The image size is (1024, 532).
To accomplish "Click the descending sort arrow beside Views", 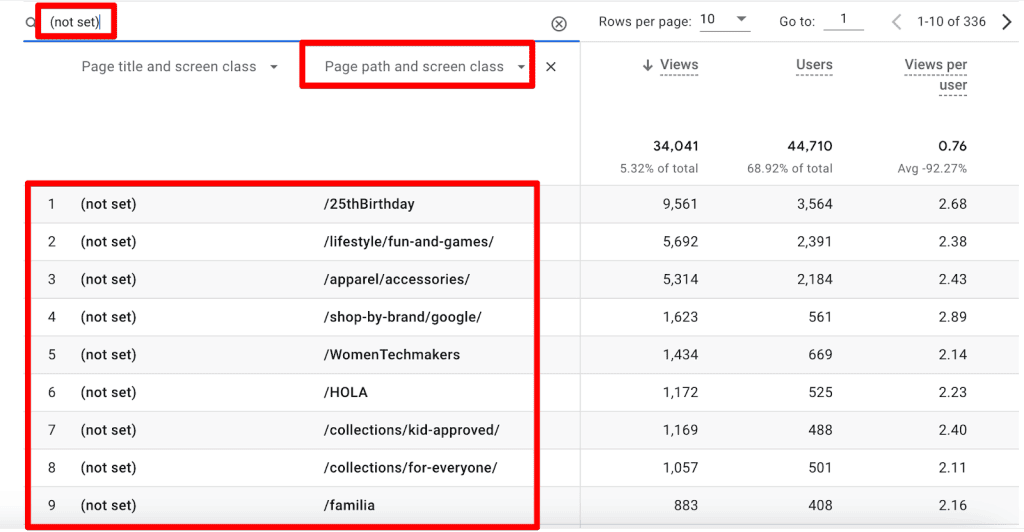I will pyautogui.click(x=647, y=65).
